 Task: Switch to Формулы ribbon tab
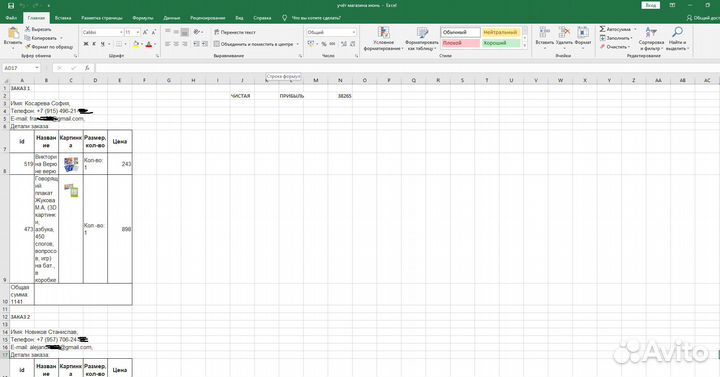tap(143, 18)
